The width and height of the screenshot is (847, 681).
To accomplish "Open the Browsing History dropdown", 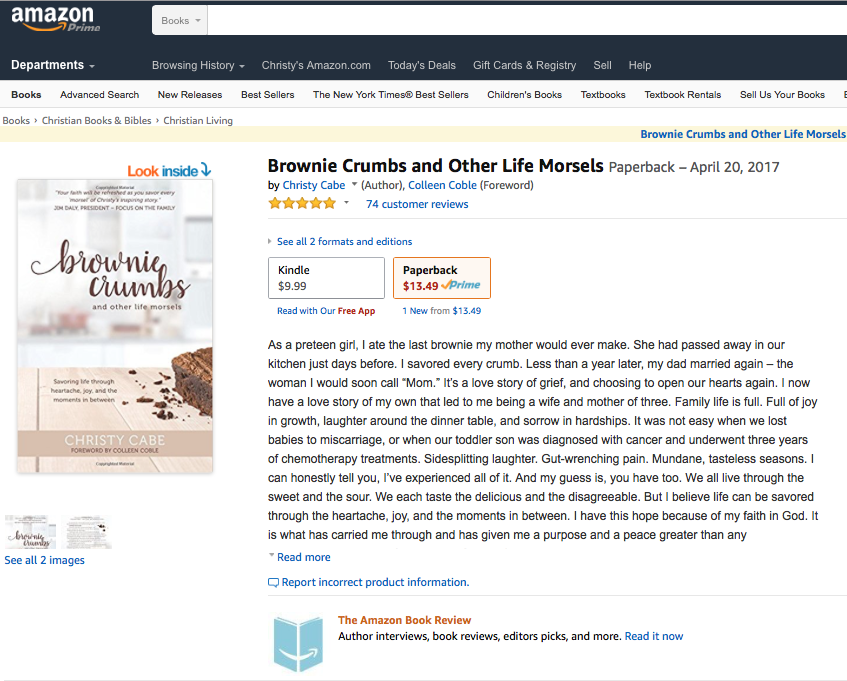I will 198,65.
